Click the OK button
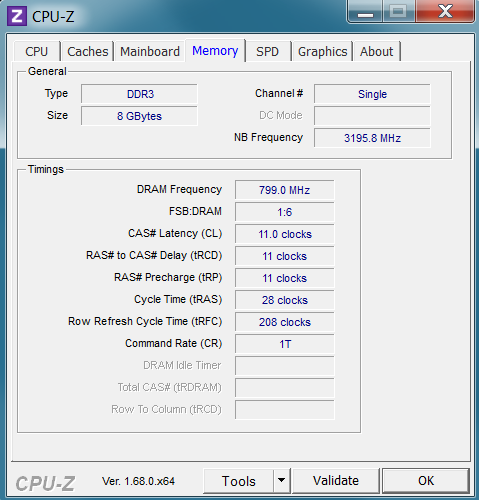 (x=426, y=481)
